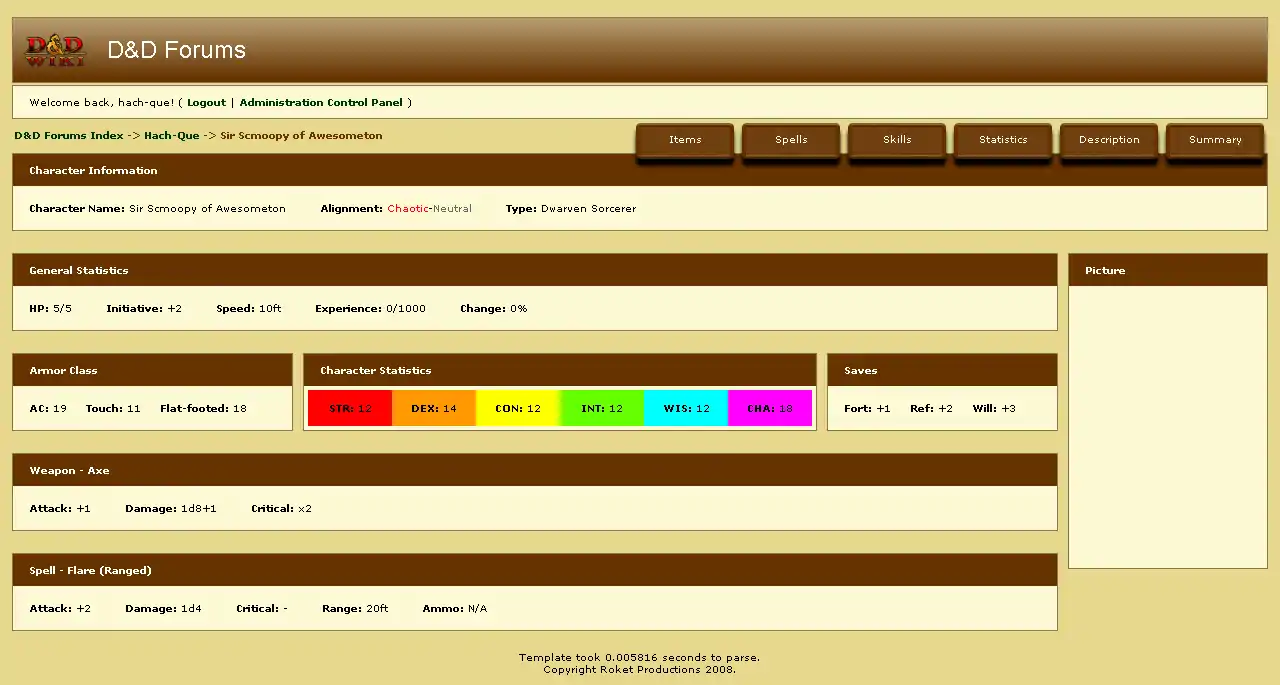
Task: Click the orange DEX stat swatch
Action: (434, 409)
